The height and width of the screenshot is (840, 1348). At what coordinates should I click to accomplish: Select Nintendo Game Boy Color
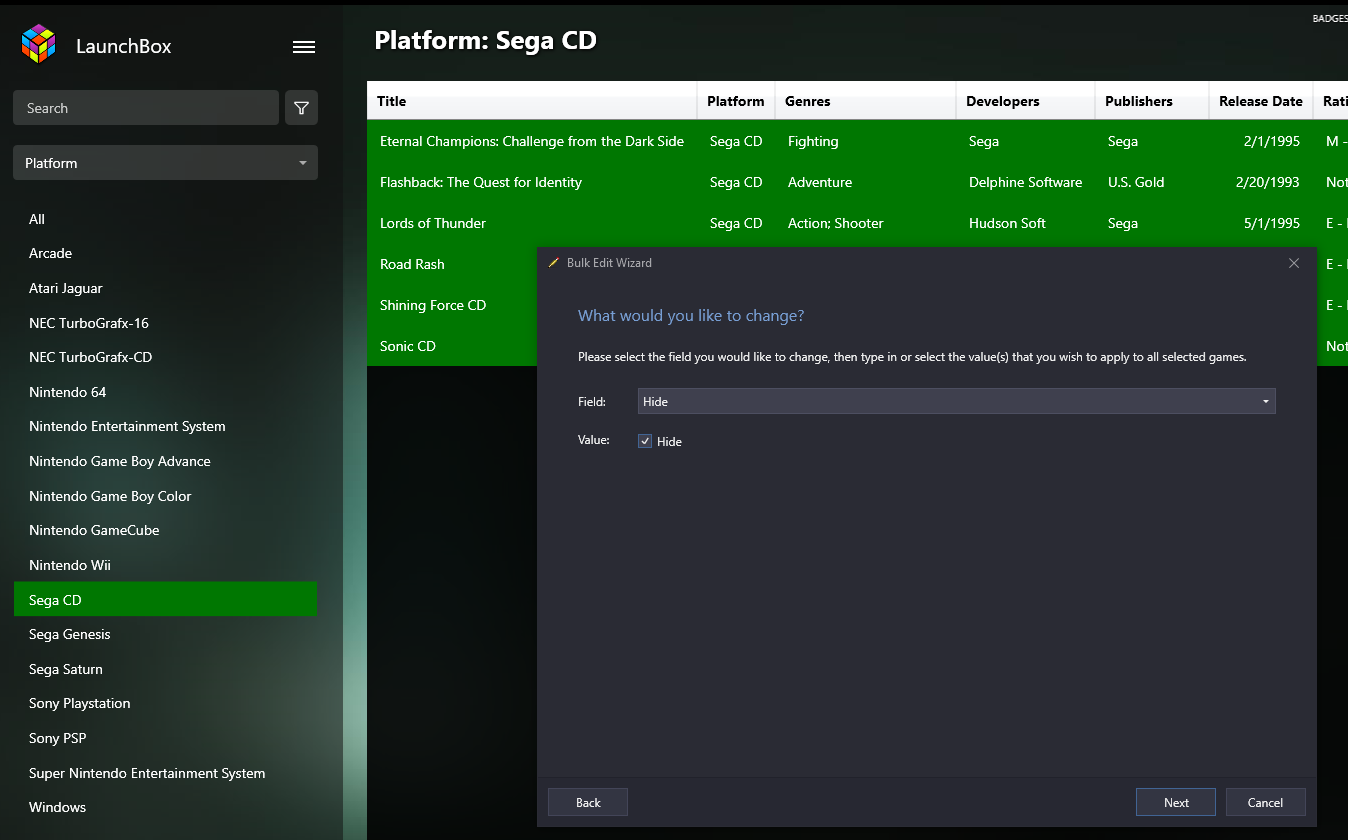coord(165,496)
